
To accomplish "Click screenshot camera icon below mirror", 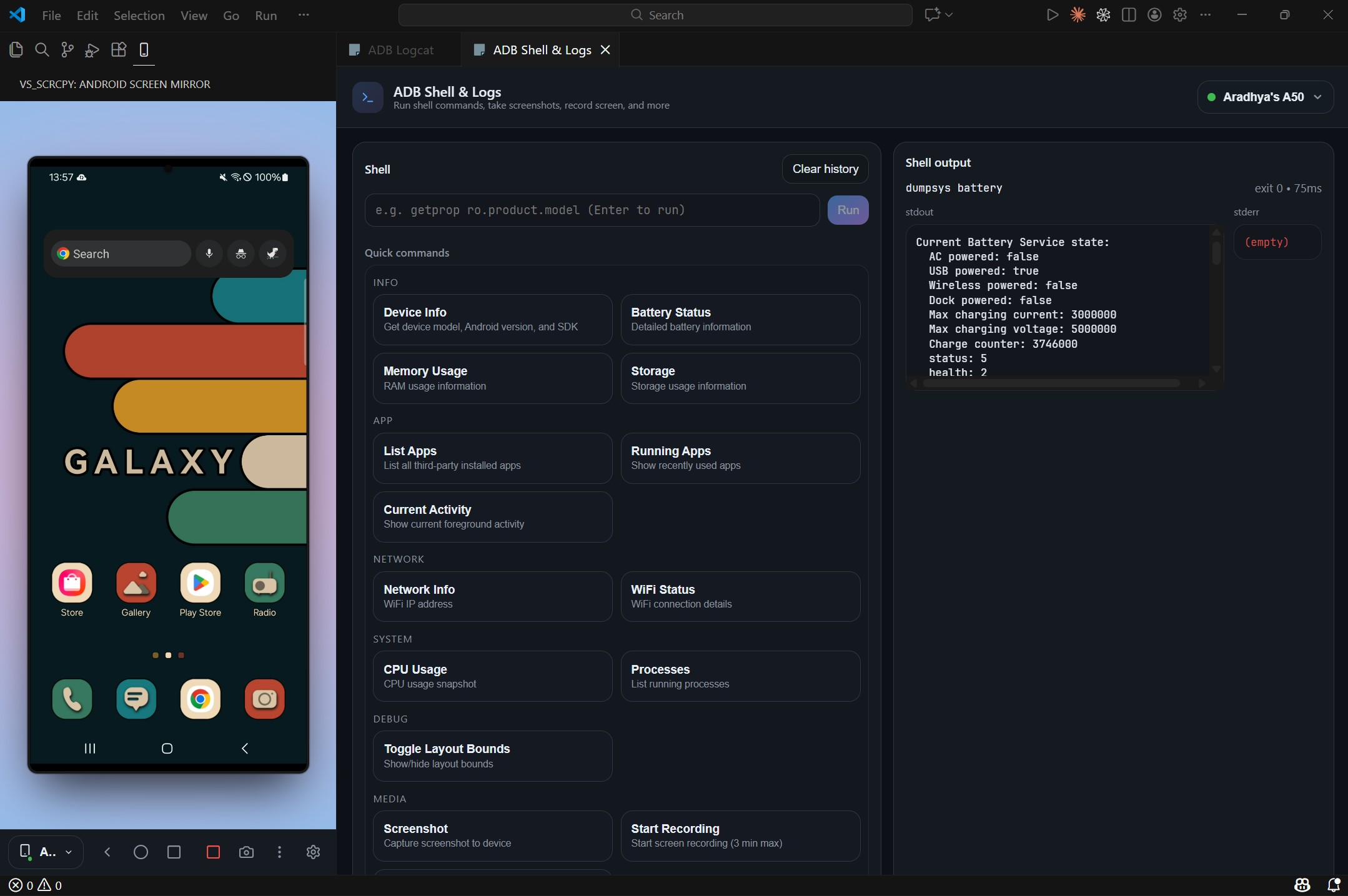I will tap(246, 852).
